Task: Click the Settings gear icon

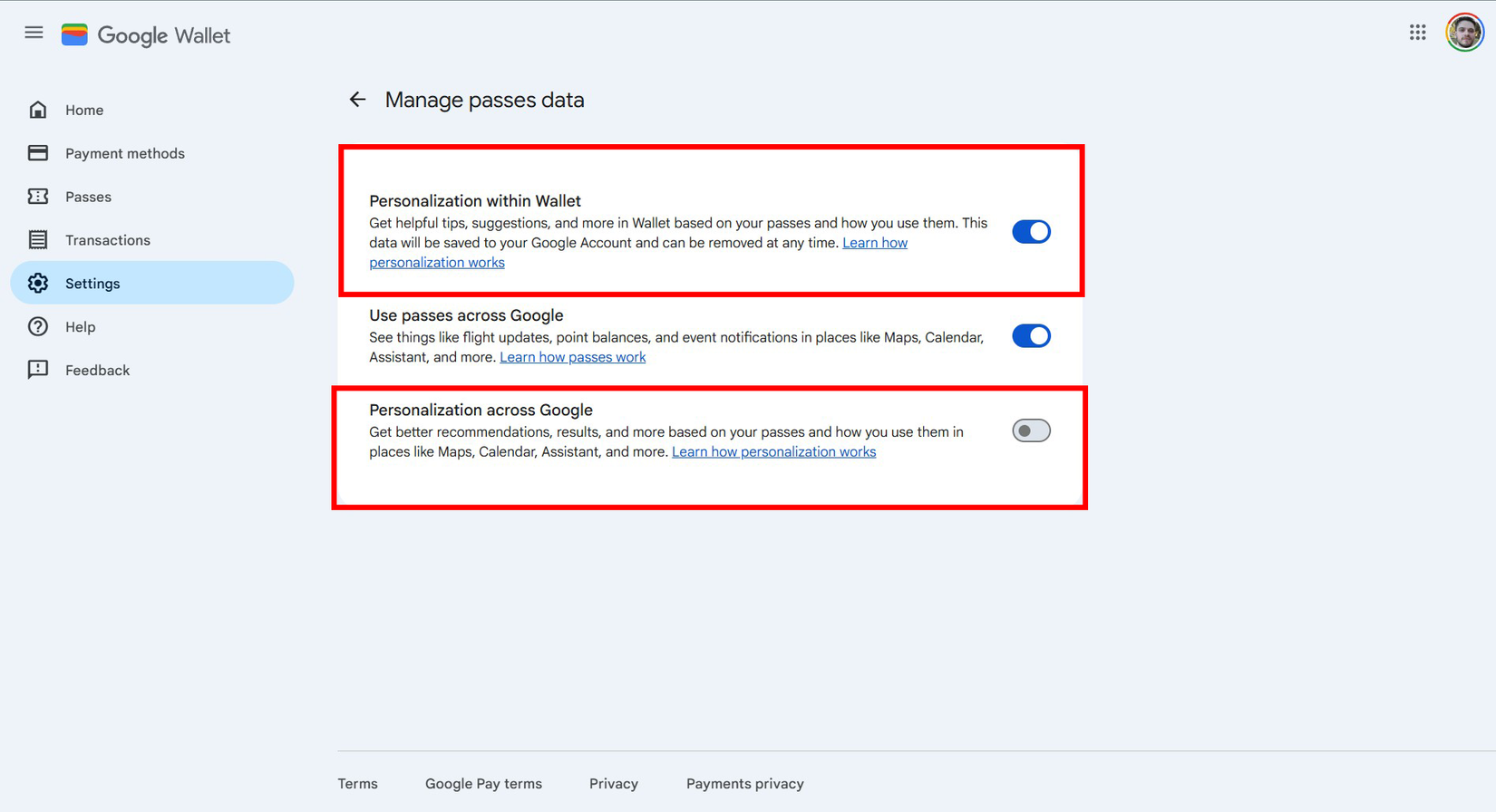Action: click(x=37, y=284)
